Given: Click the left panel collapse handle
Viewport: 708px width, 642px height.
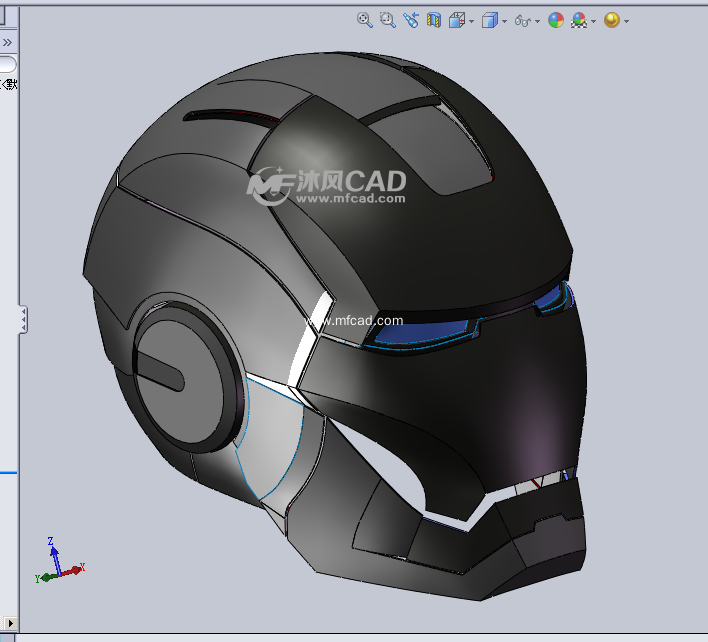Looking at the screenshot, I should click(x=23, y=320).
